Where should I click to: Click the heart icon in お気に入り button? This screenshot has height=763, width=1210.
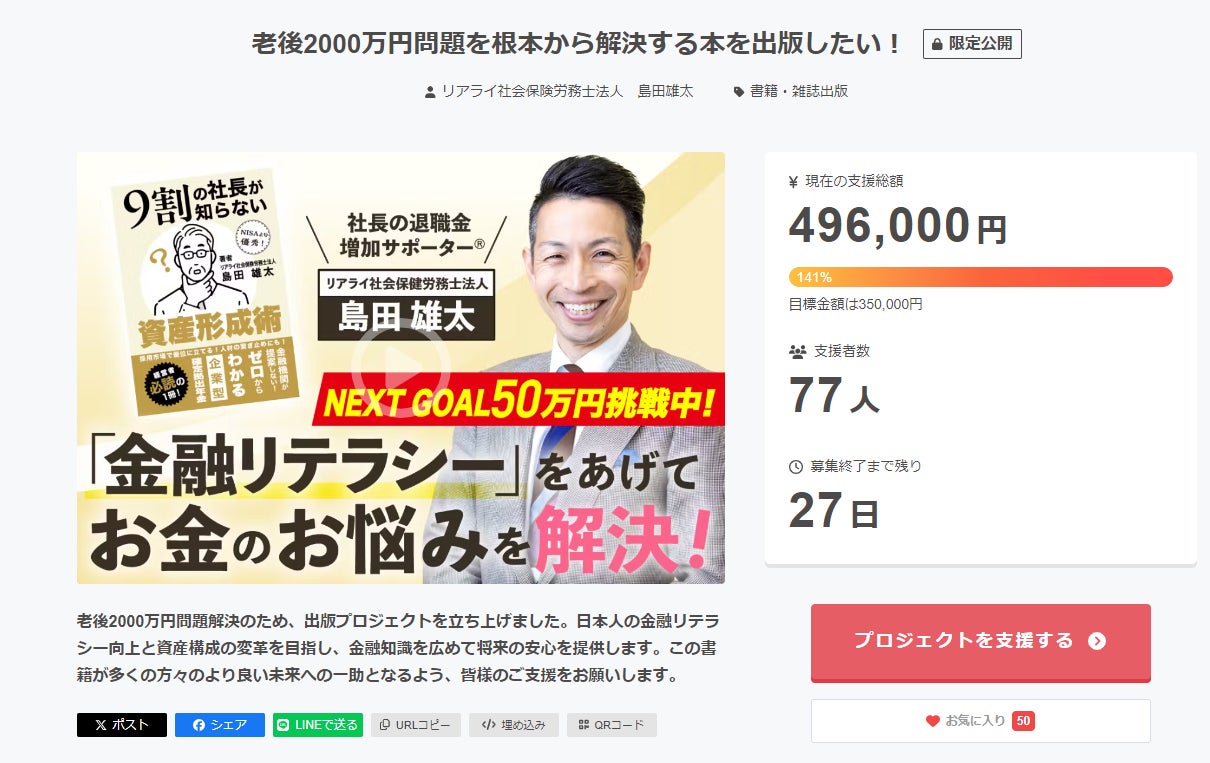point(933,721)
